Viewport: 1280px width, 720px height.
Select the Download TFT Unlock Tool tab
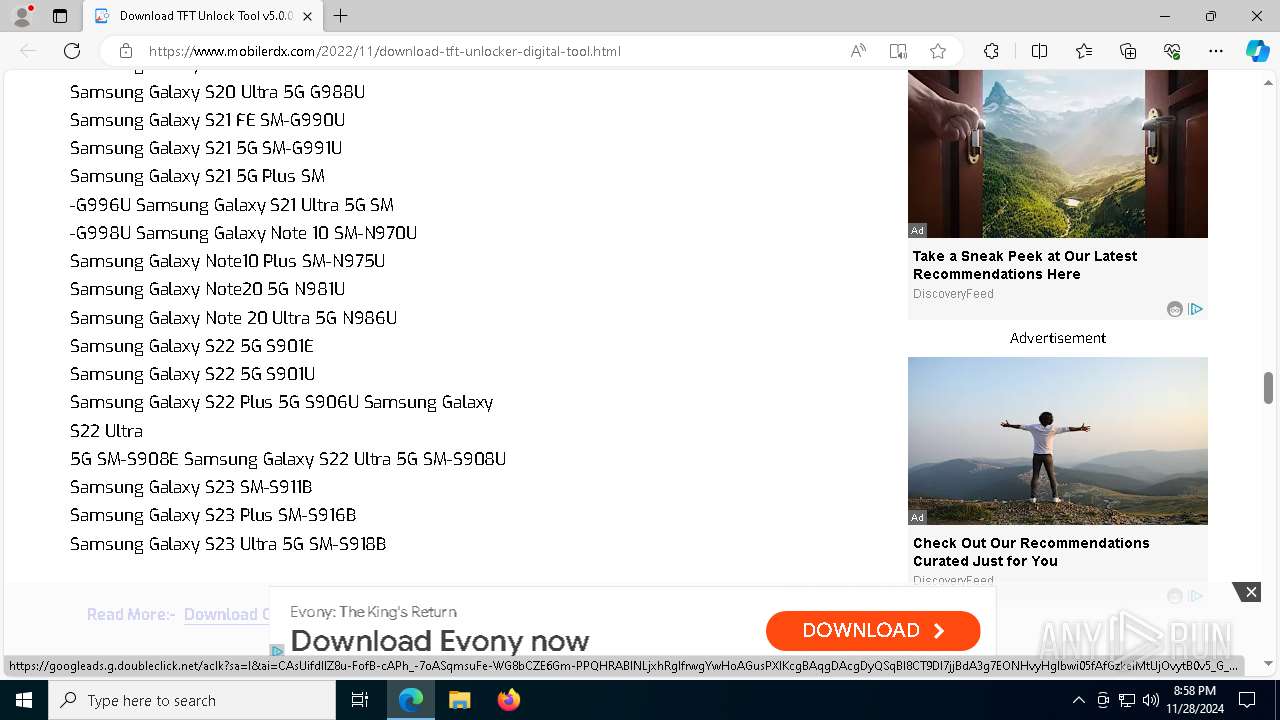pyautogui.click(x=202, y=16)
